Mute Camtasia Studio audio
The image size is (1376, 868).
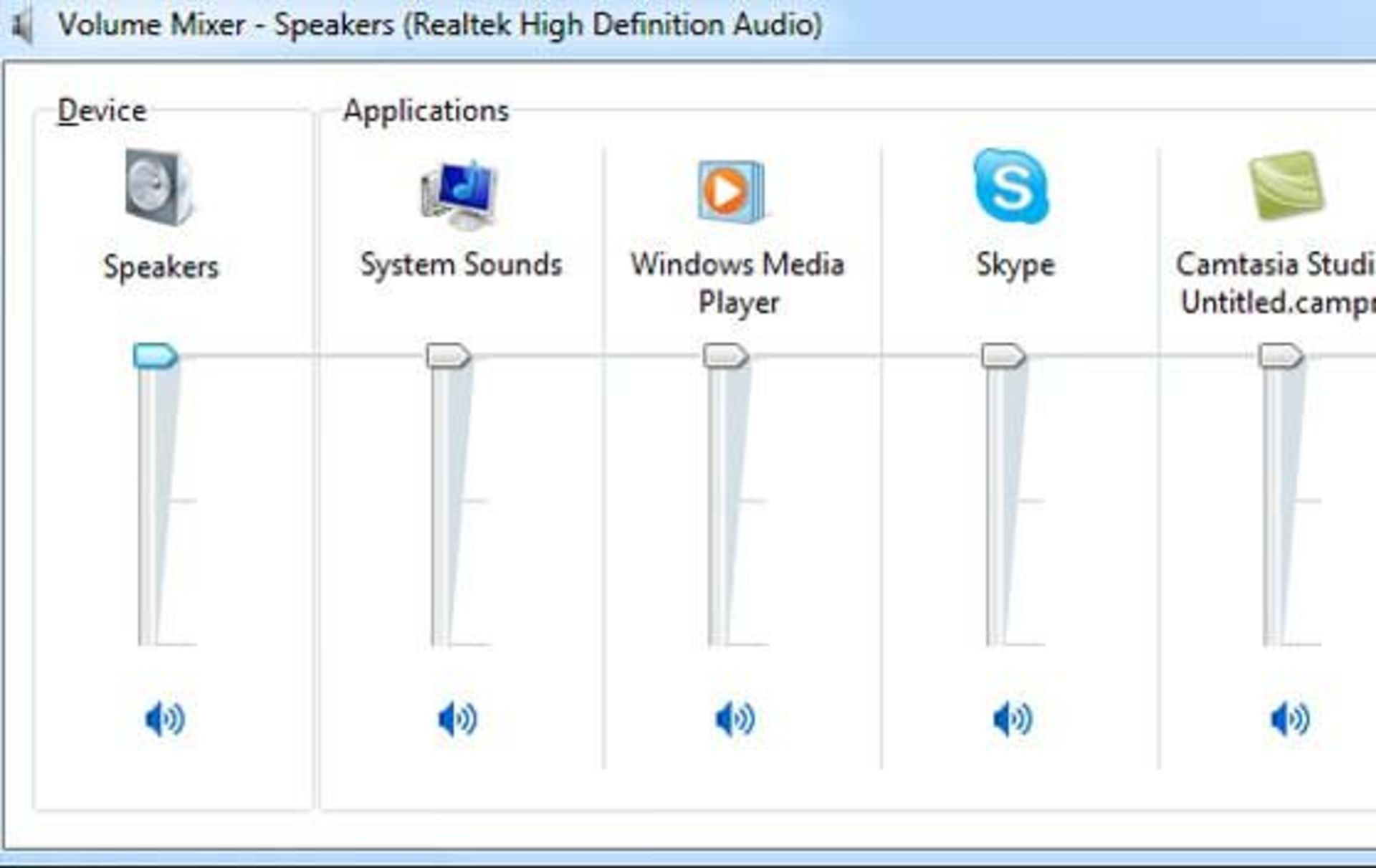tap(1289, 719)
